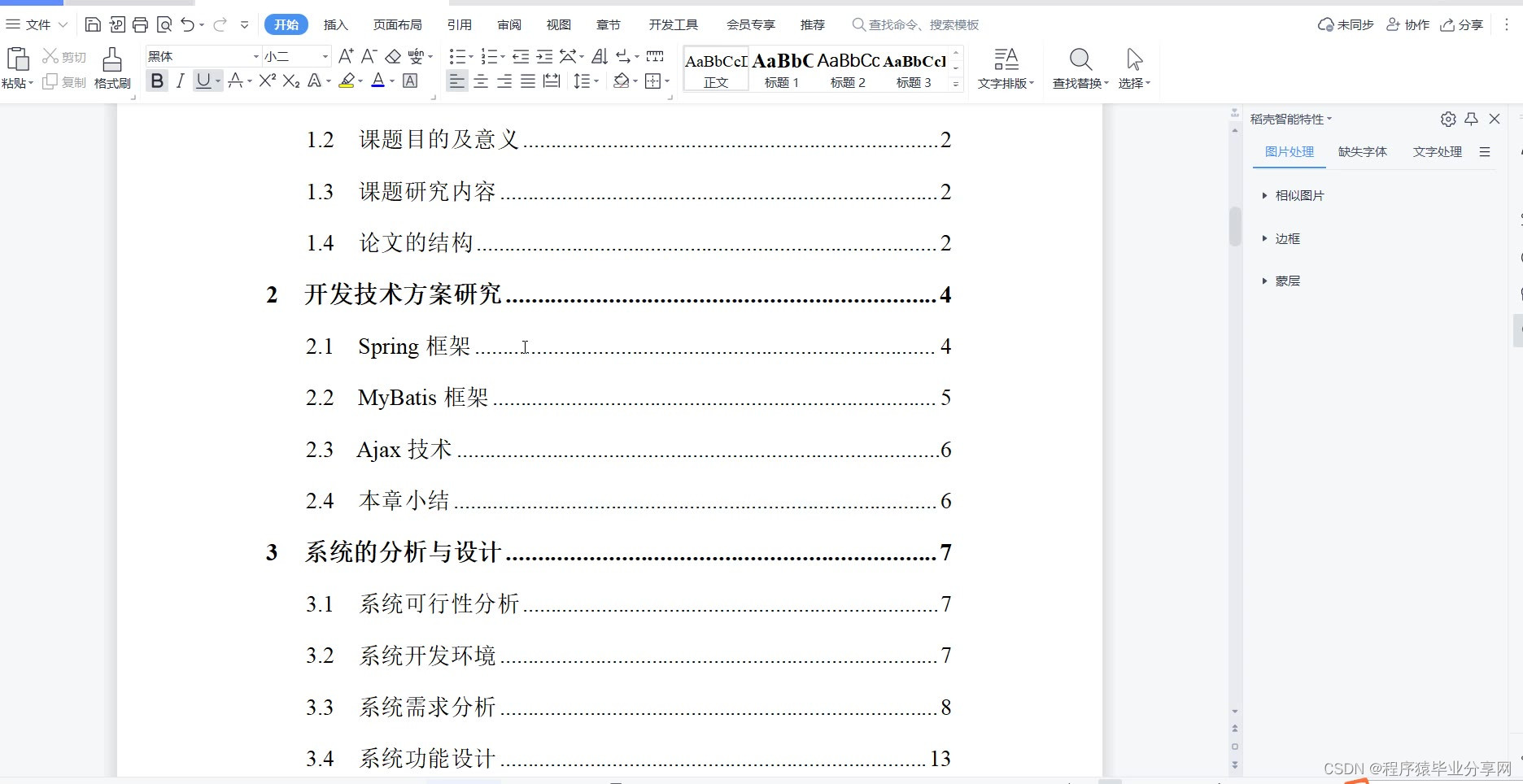Undo the last action

[x=187, y=25]
